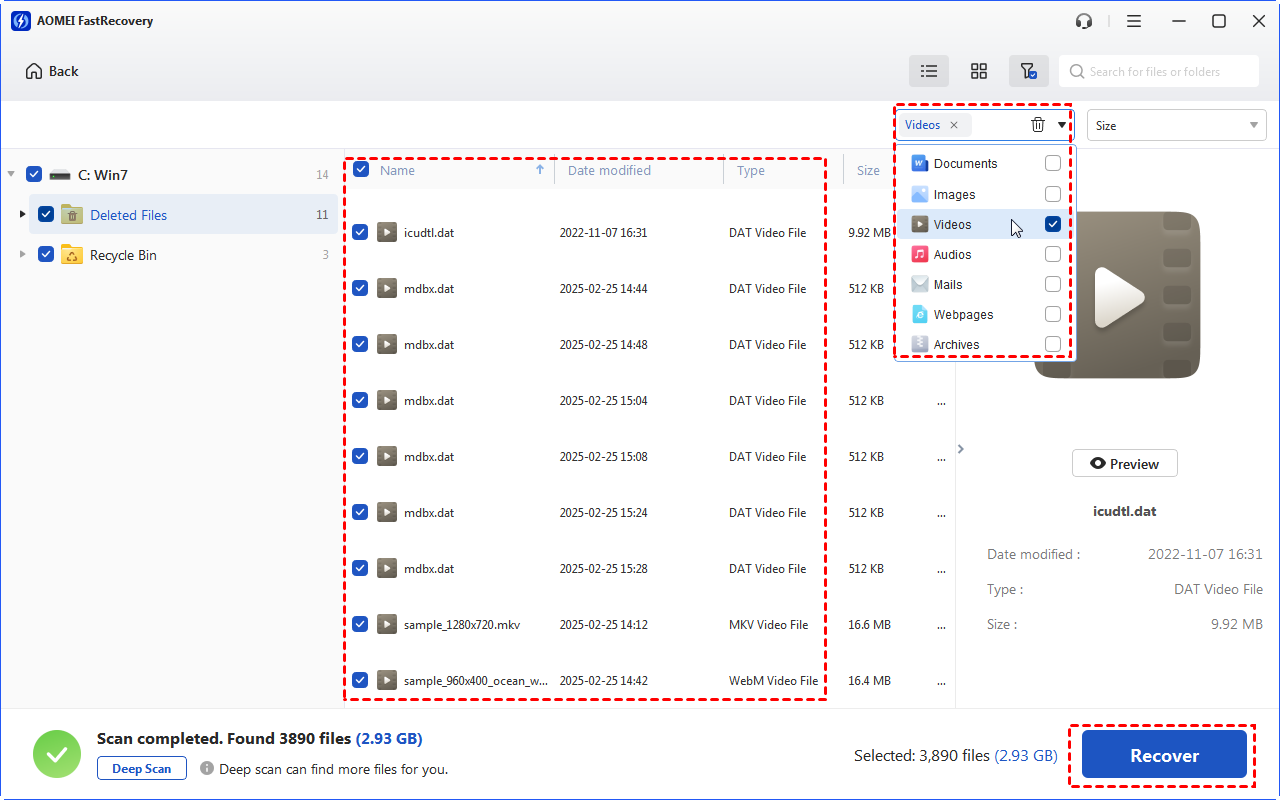This screenshot has width=1280, height=800.
Task: Toggle the Mails filter checkbox
Action: pyautogui.click(x=1053, y=284)
